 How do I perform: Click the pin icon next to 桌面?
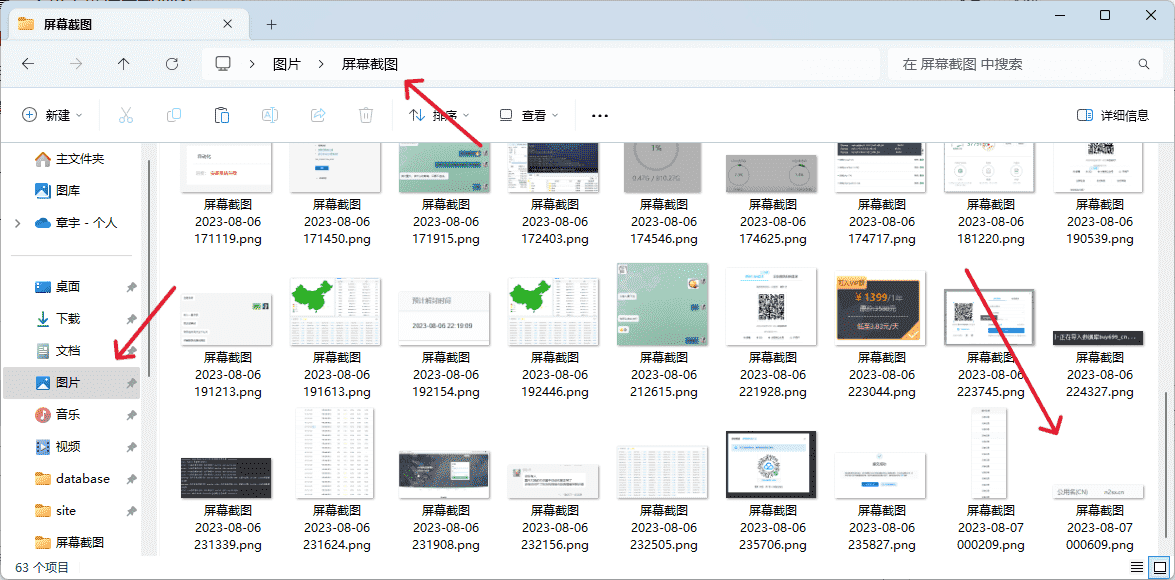point(130,286)
